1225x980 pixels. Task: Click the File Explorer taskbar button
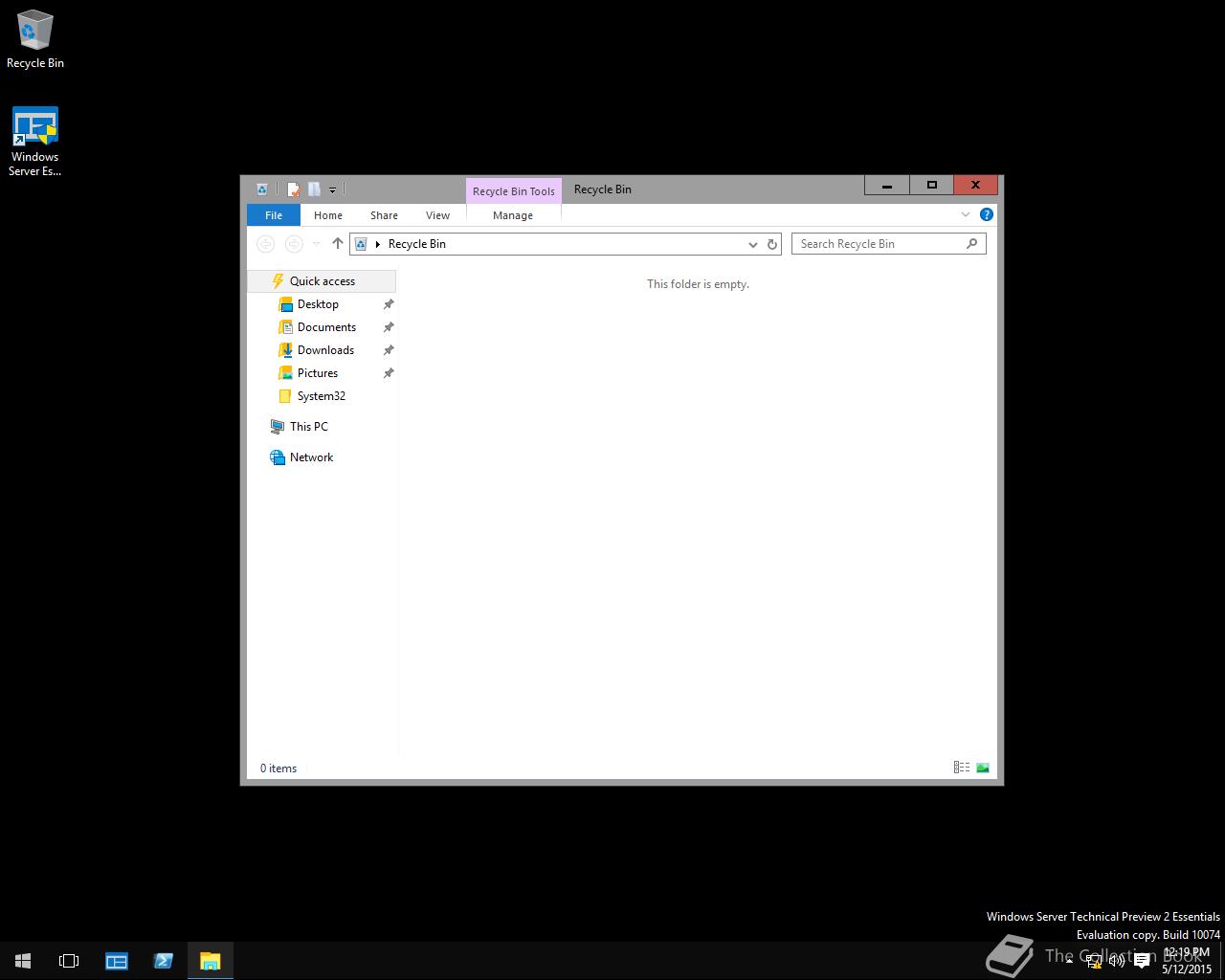click(210, 961)
